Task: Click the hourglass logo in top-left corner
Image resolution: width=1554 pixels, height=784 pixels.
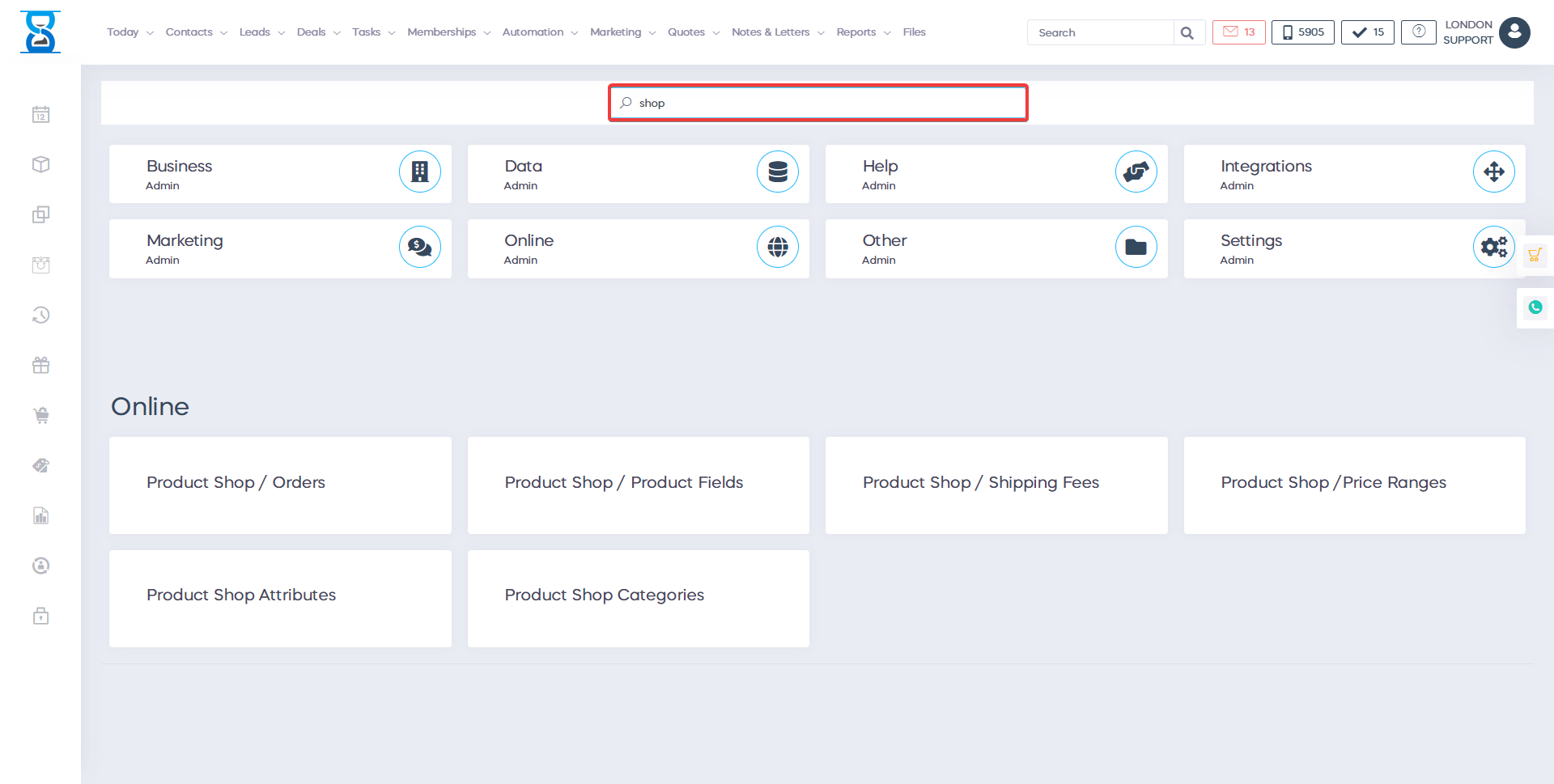Action: pyautogui.click(x=40, y=32)
